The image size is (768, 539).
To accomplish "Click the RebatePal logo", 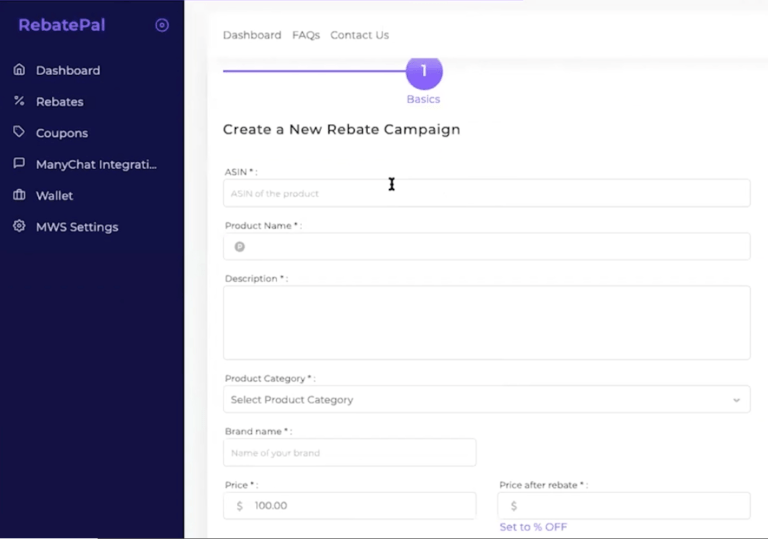I will point(62,25).
